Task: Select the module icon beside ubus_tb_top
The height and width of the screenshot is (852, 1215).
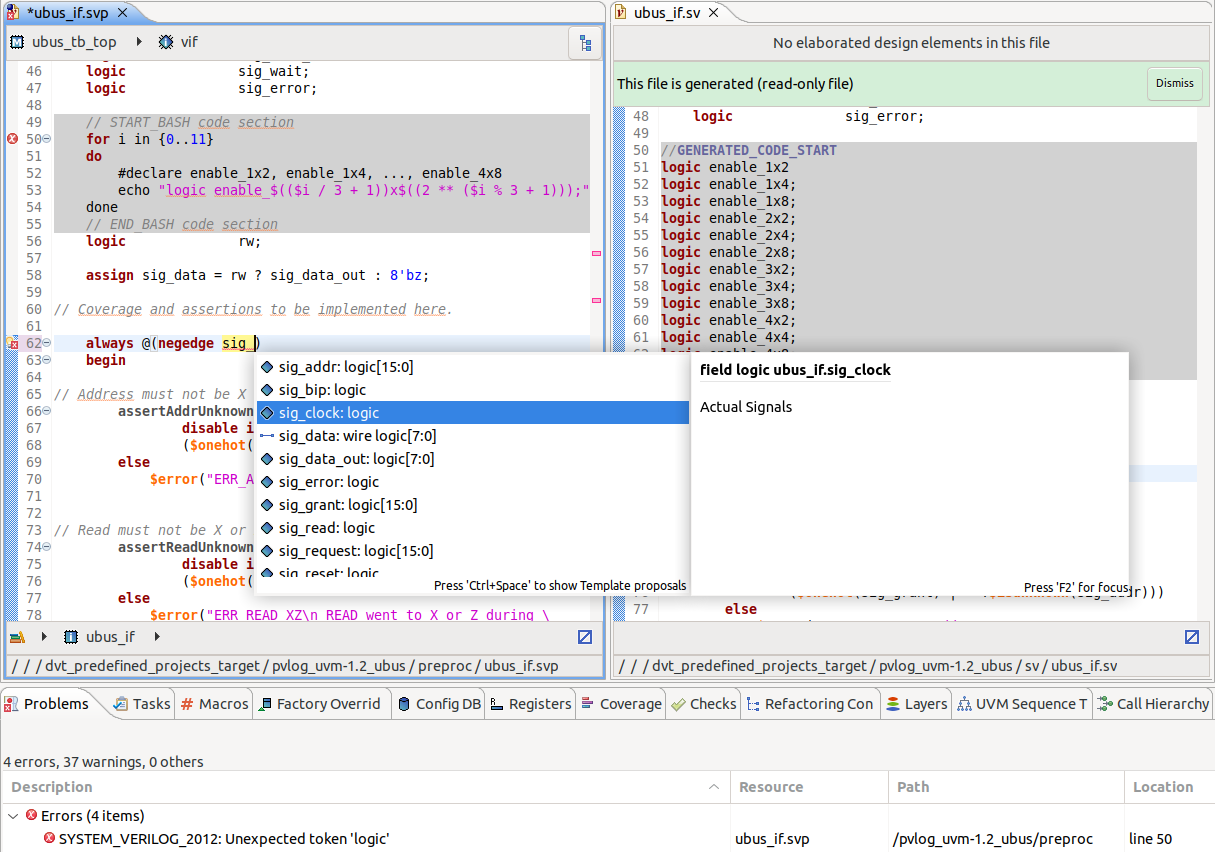Action: [x=16, y=42]
